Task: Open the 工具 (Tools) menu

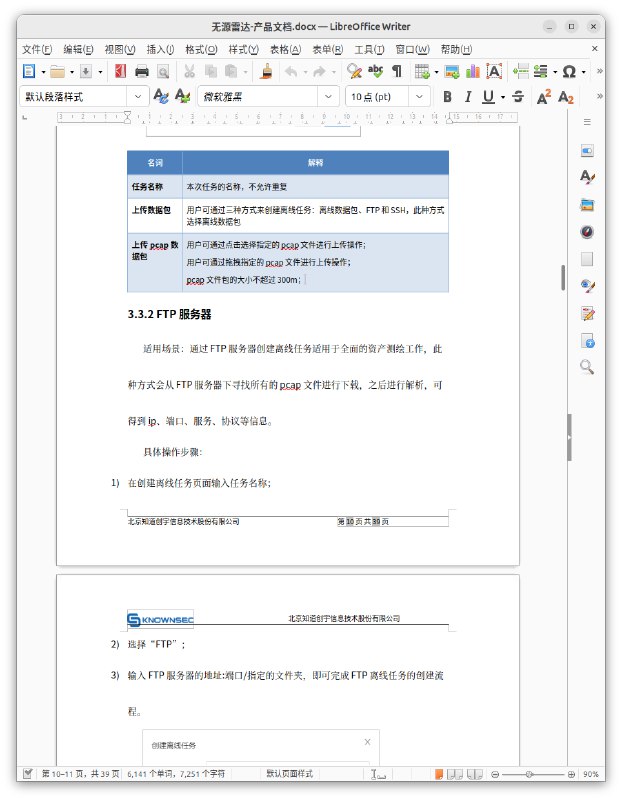Action: tap(369, 49)
